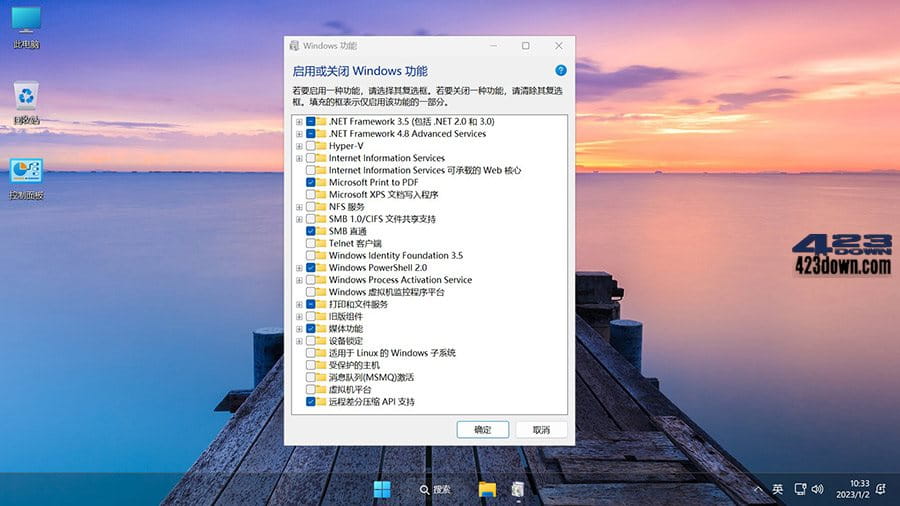Viewport: 900px width, 506px height.
Task: Select the "受保护的主机" row text
Action: coord(354,365)
